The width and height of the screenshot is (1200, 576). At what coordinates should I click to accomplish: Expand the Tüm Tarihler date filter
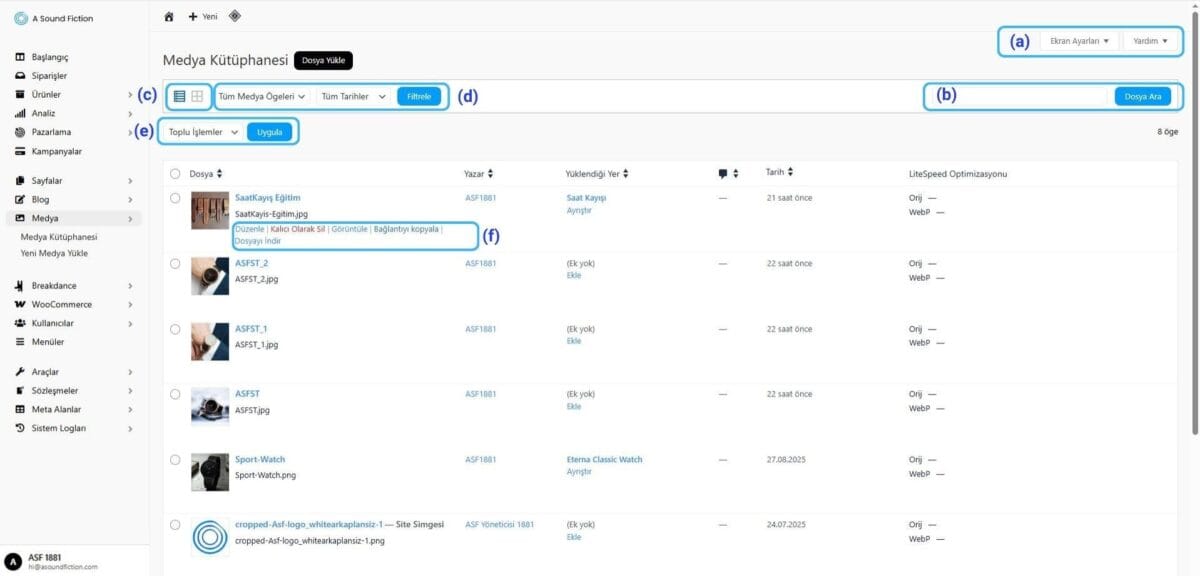pyautogui.click(x=353, y=97)
